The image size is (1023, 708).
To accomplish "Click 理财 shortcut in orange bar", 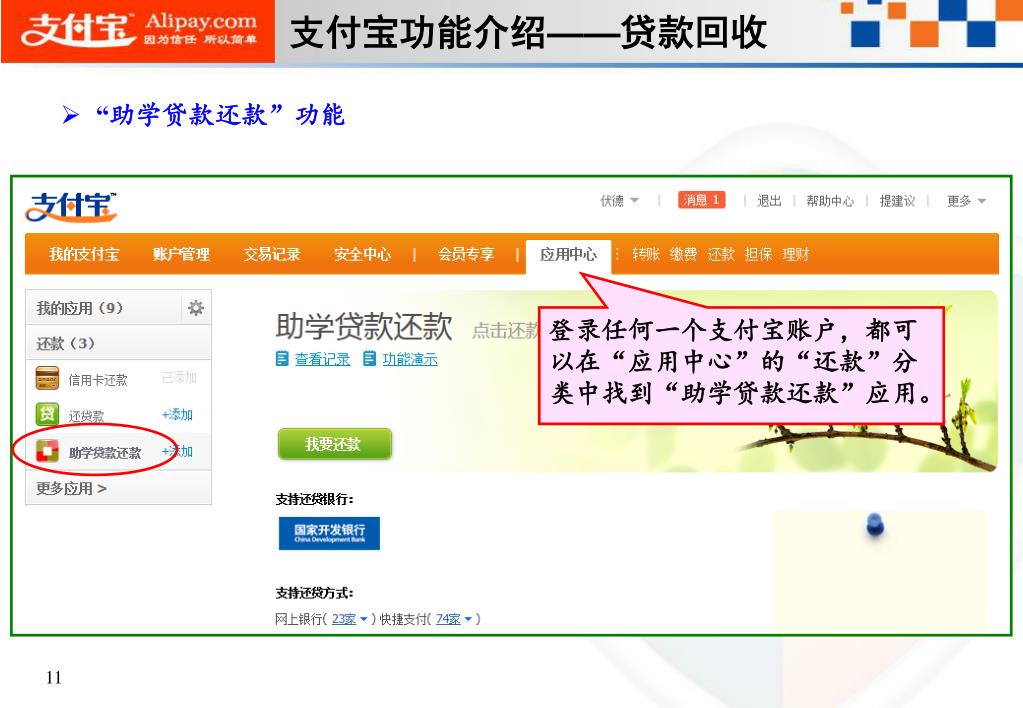I will (x=796, y=254).
